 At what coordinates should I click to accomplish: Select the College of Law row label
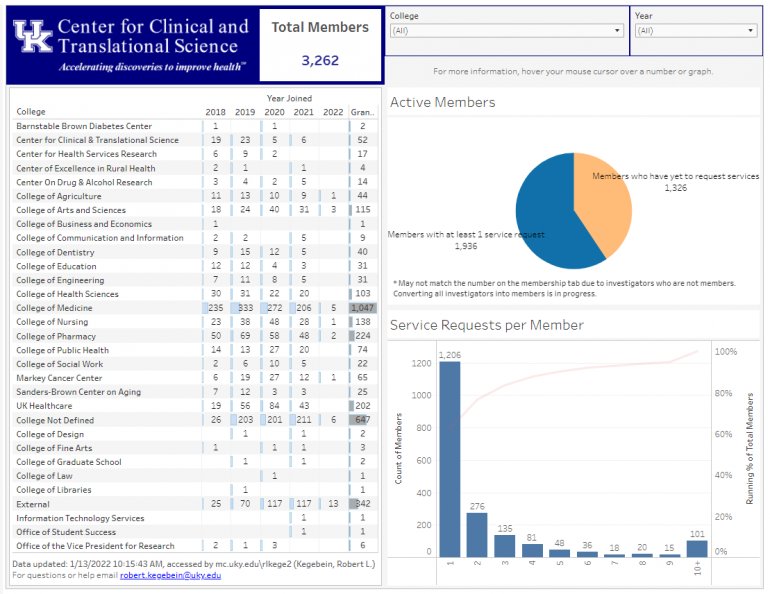44,476
